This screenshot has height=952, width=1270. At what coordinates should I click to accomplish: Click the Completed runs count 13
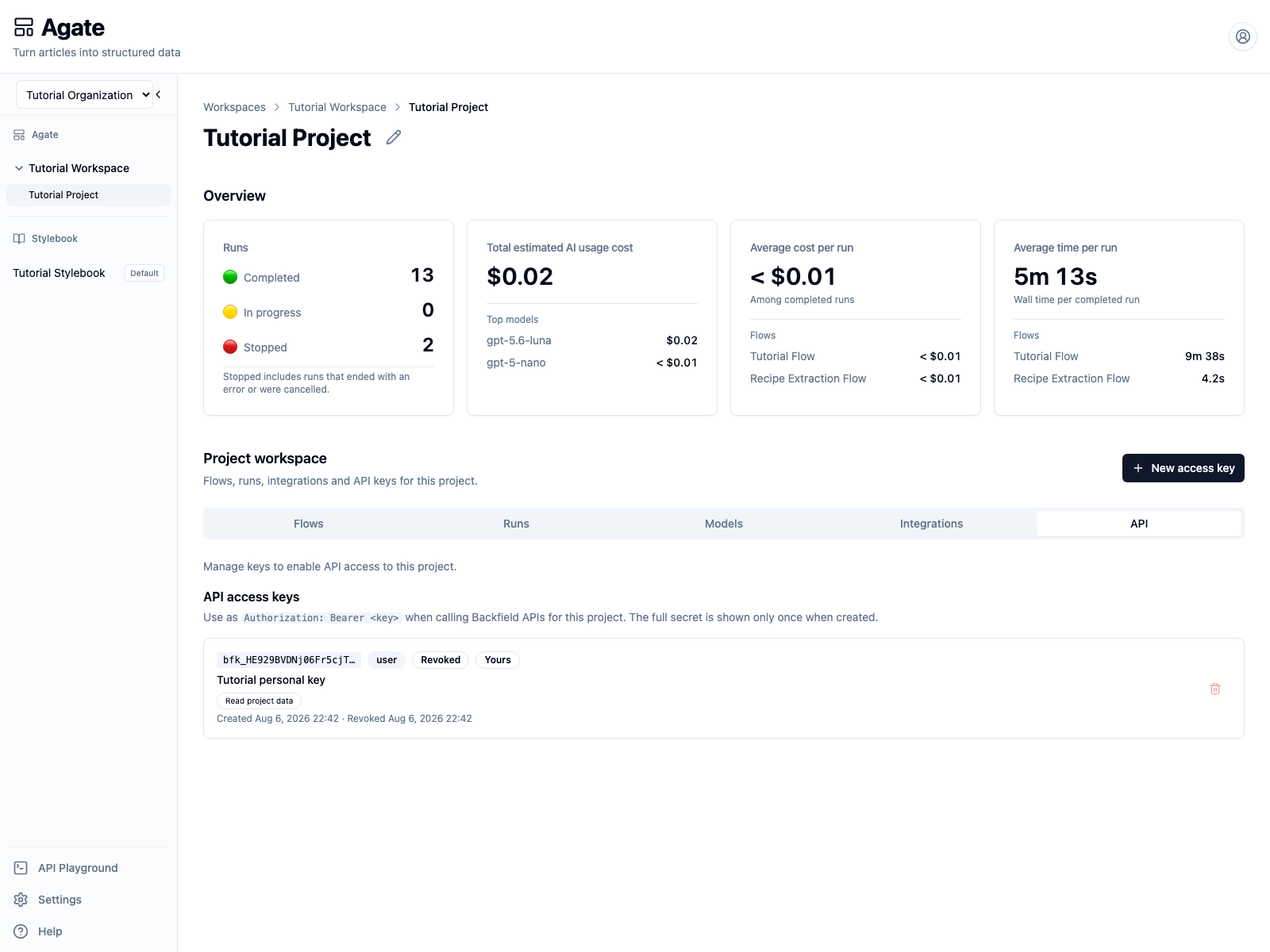point(422,275)
